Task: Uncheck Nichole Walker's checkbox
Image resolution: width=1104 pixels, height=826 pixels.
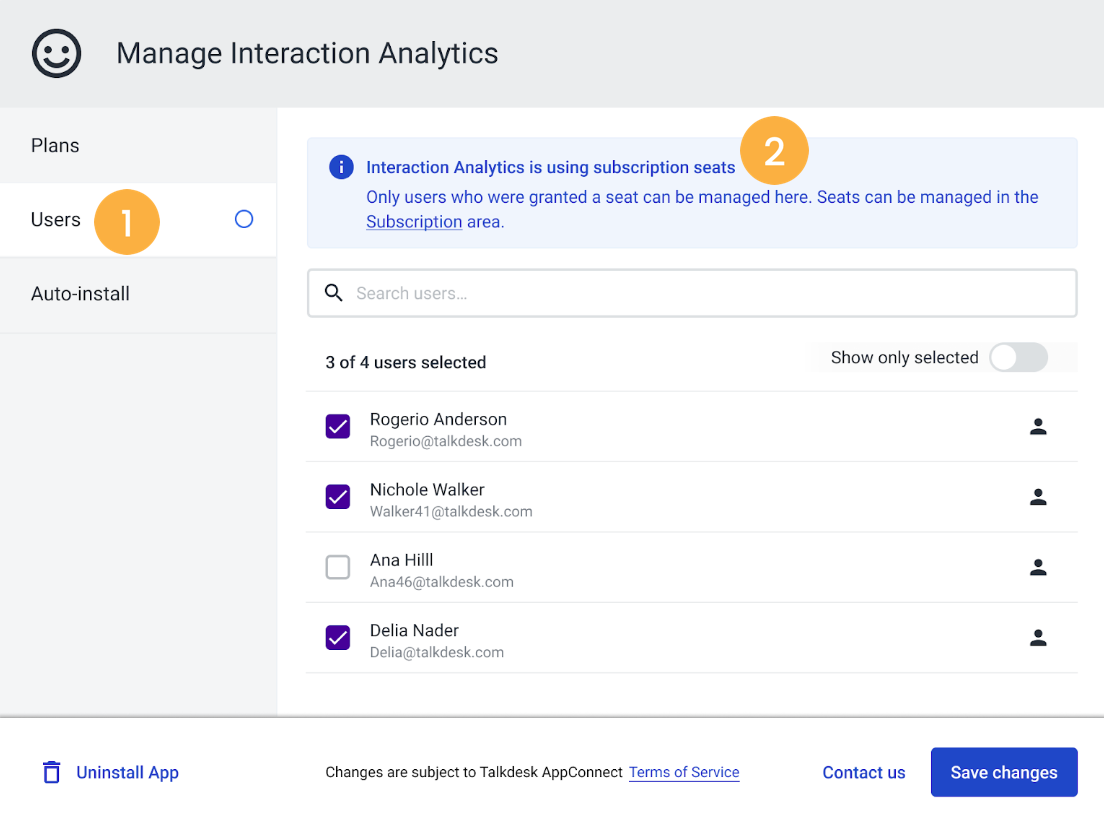Action: tap(338, 496)
